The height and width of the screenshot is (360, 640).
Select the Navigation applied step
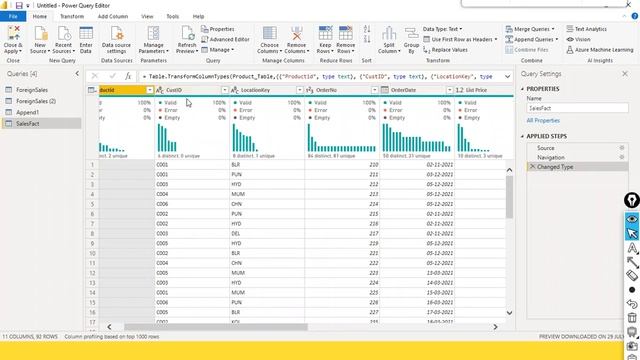pos(577,157)
